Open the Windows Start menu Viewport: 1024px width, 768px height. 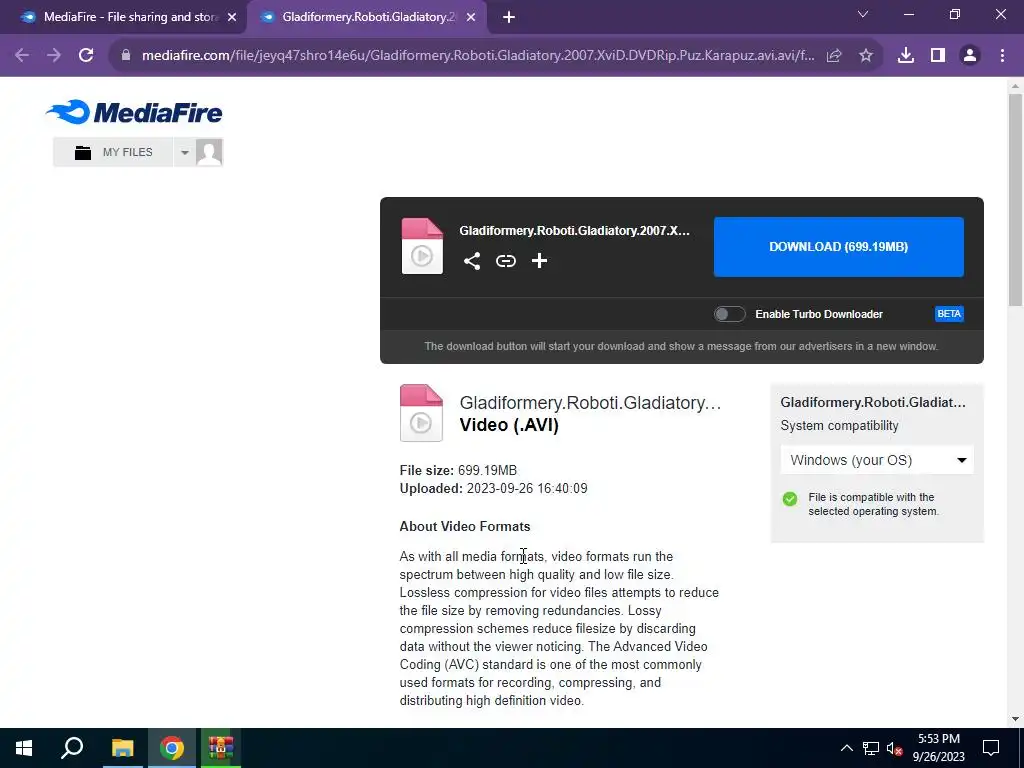24,748
